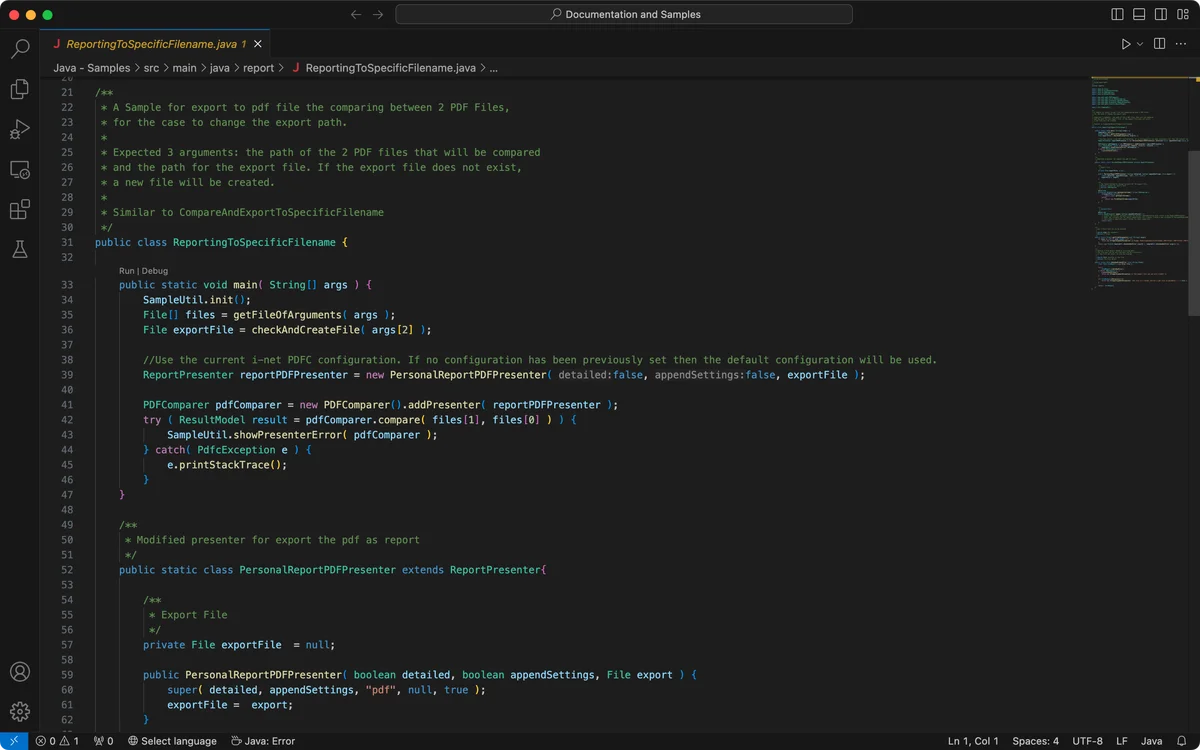This screenshot has width=1200, height=750.
Task: Toggle the primary side bar layout button
Action: click(x=1118, y=15)
